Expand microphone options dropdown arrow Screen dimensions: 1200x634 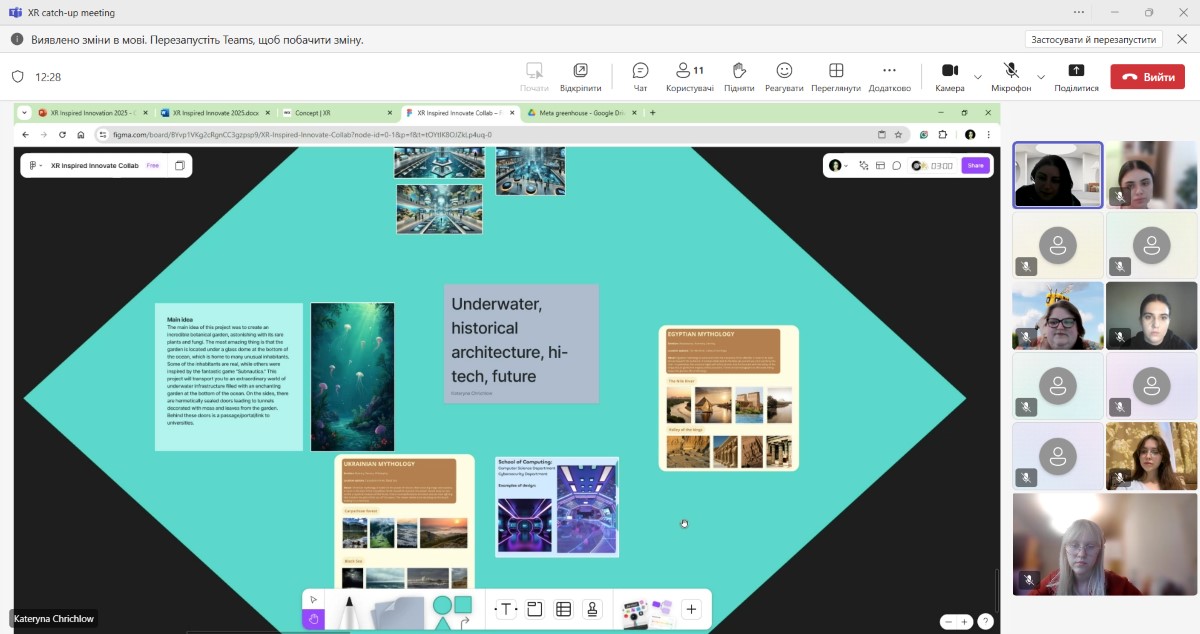pyautogui.click(x=1041, y=77)
